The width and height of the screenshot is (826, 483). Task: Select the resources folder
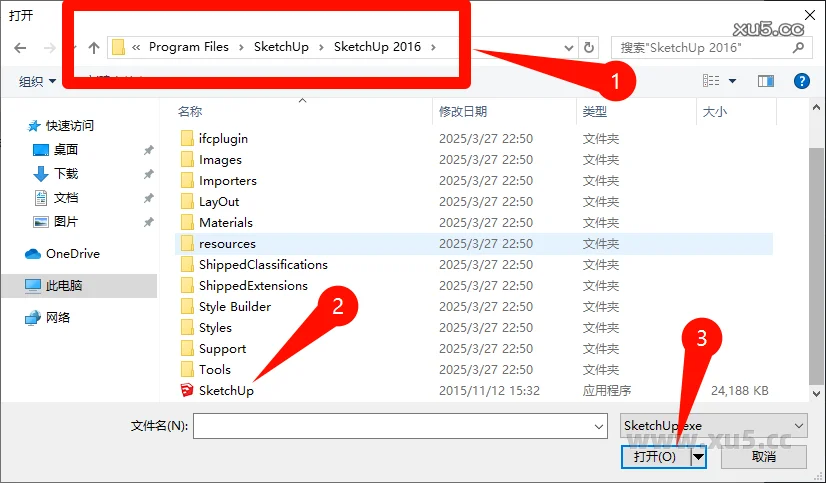227,244
